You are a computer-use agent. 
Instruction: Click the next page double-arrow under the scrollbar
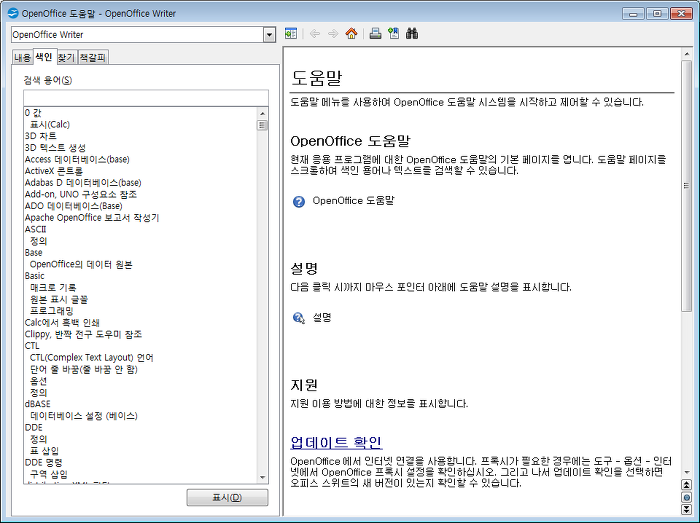pos(687,509)
